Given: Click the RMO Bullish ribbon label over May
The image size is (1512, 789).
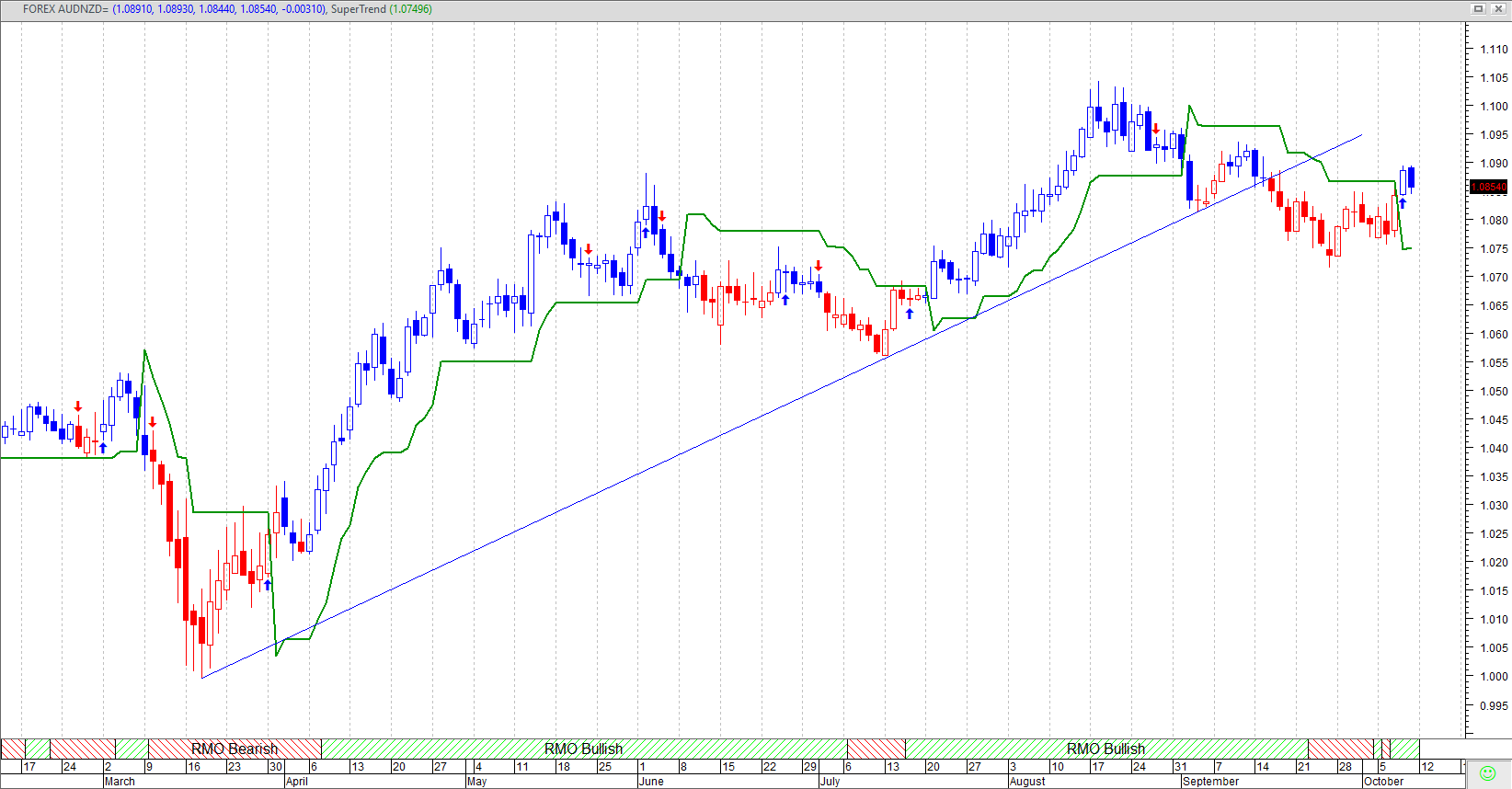Looking at the screenshot, I should 583,749.
